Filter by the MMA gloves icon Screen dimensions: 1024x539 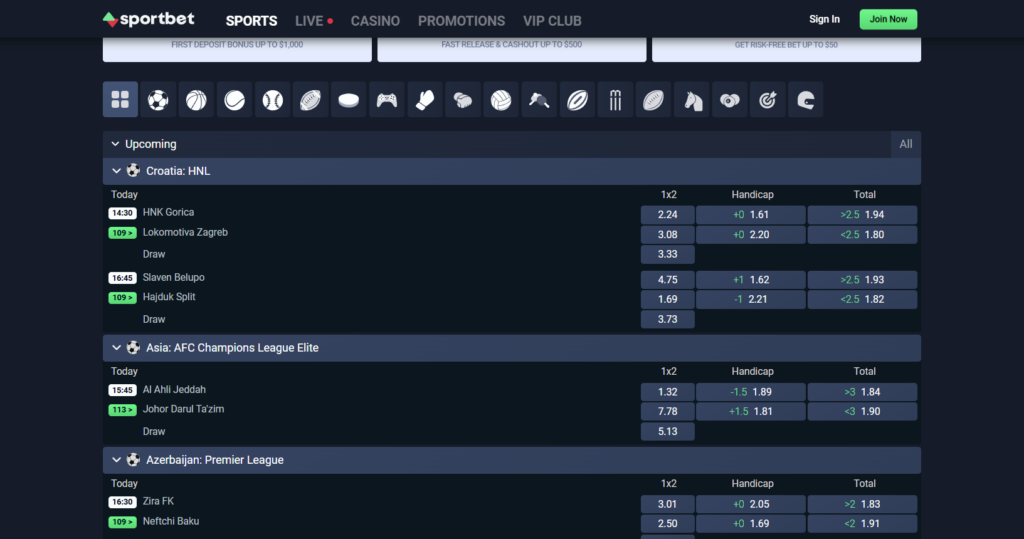[x=463, y=99]
